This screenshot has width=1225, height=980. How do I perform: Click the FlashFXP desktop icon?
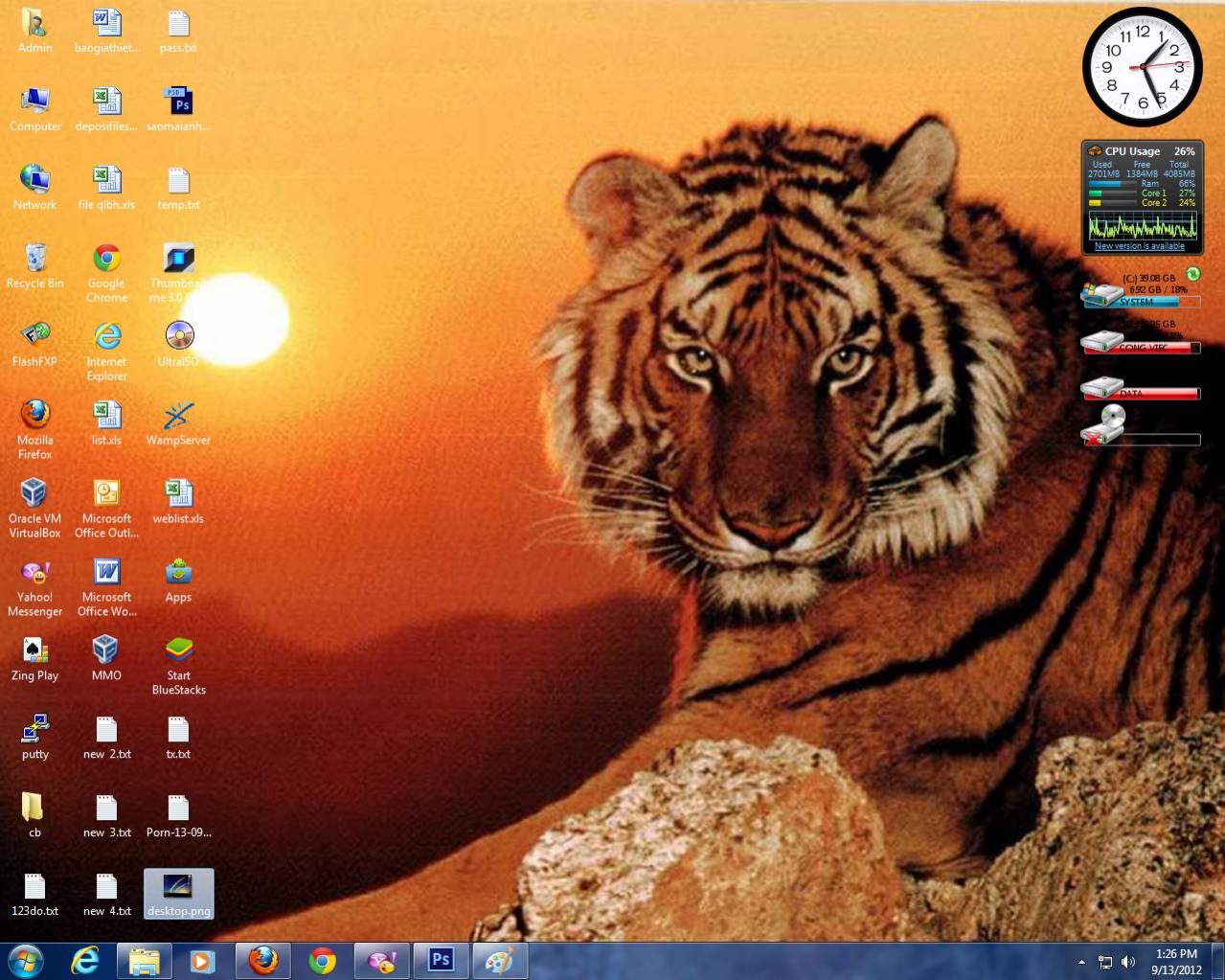(x=34, y=337)
